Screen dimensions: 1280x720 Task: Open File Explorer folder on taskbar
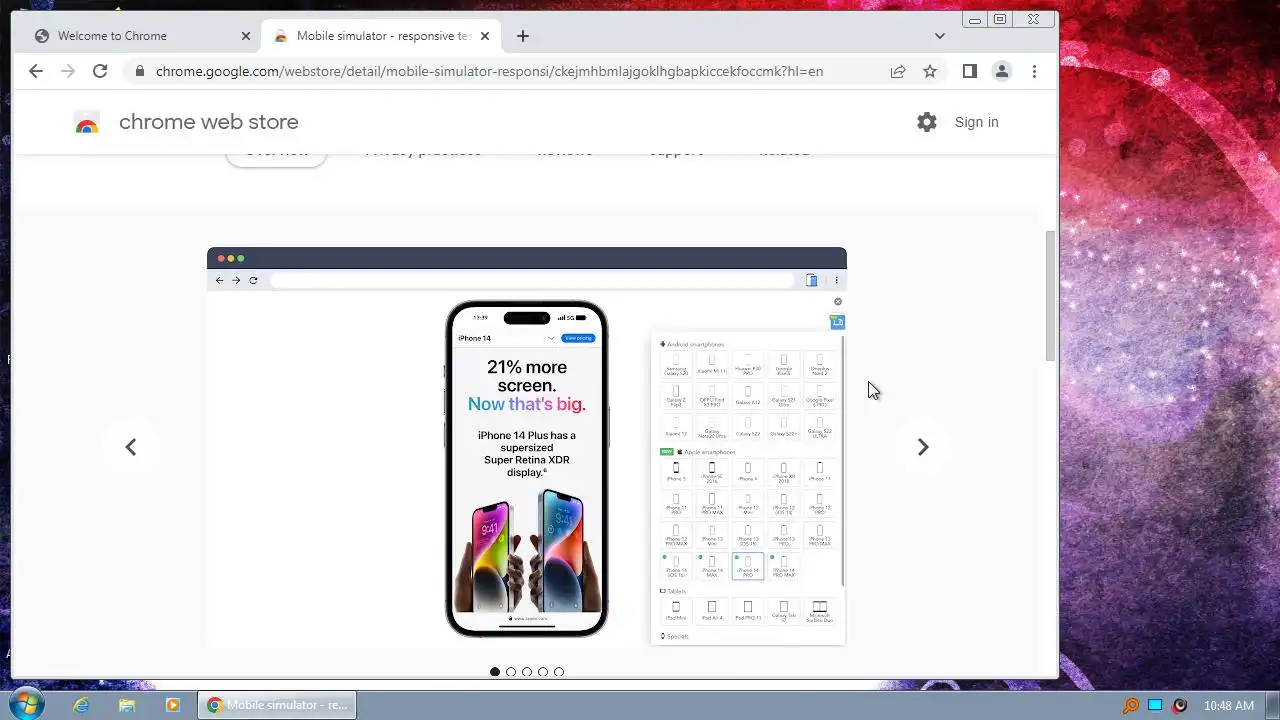click(x=127, y=705)
